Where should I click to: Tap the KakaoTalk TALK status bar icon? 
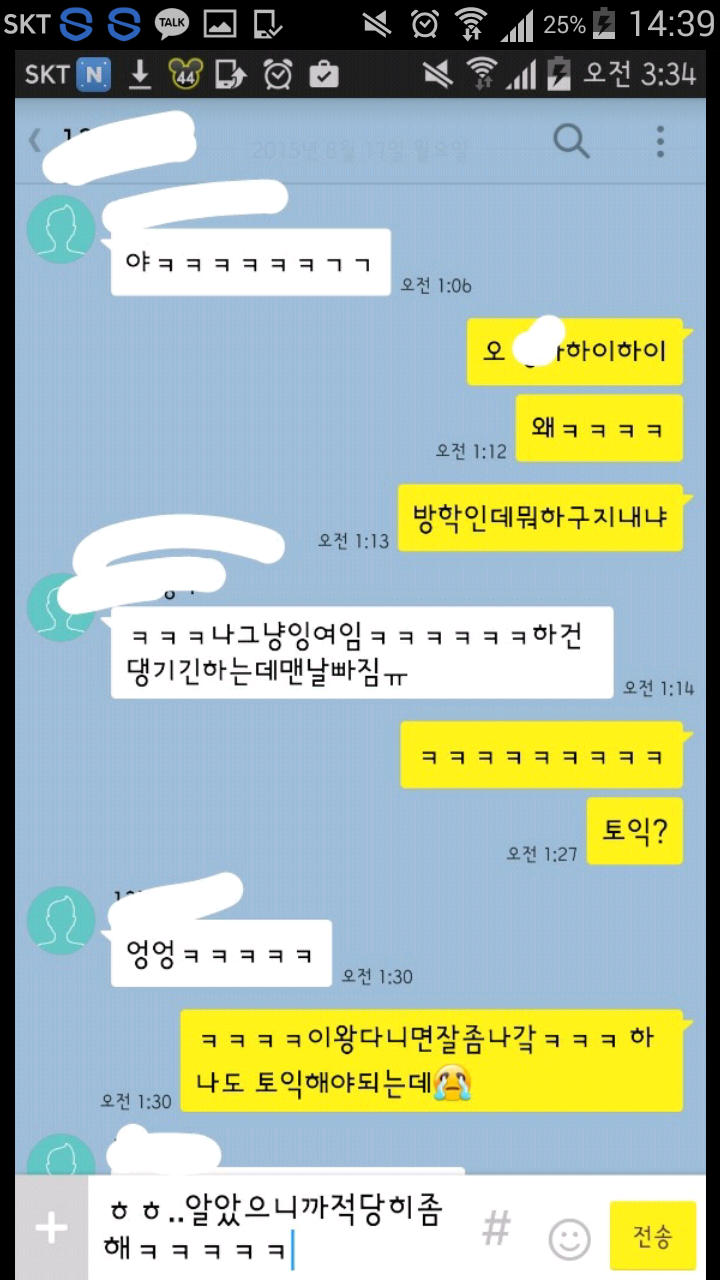(x=172, y=22)
